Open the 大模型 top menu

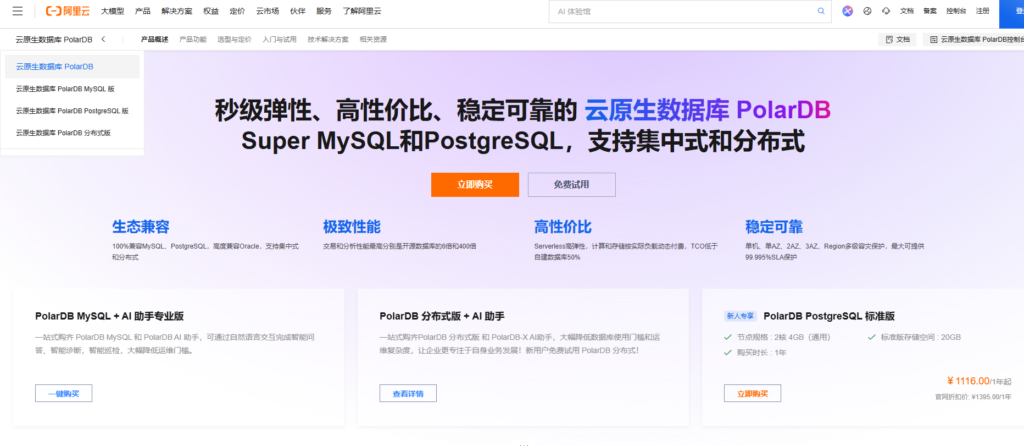[113, 11]
